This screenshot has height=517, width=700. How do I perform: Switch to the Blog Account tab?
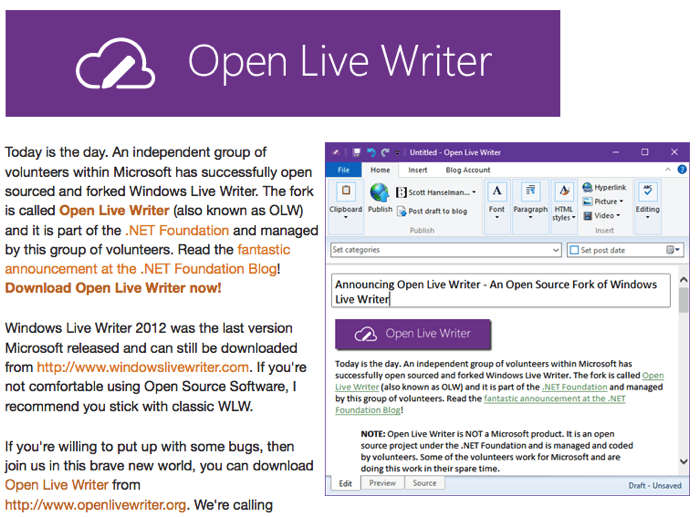[x=468, y=170]
